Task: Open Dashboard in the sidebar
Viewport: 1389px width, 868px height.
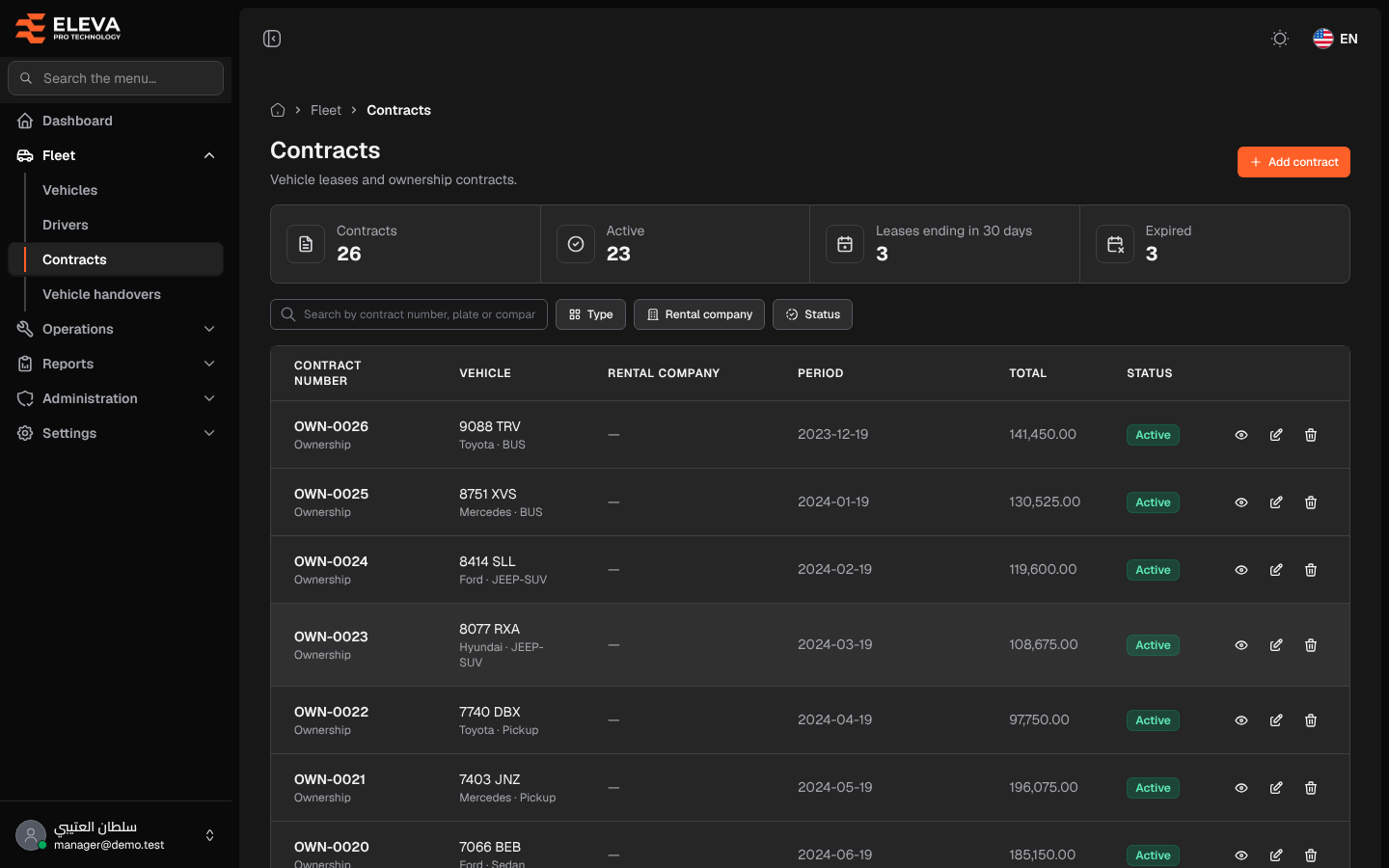Action: tap(116, 121)
